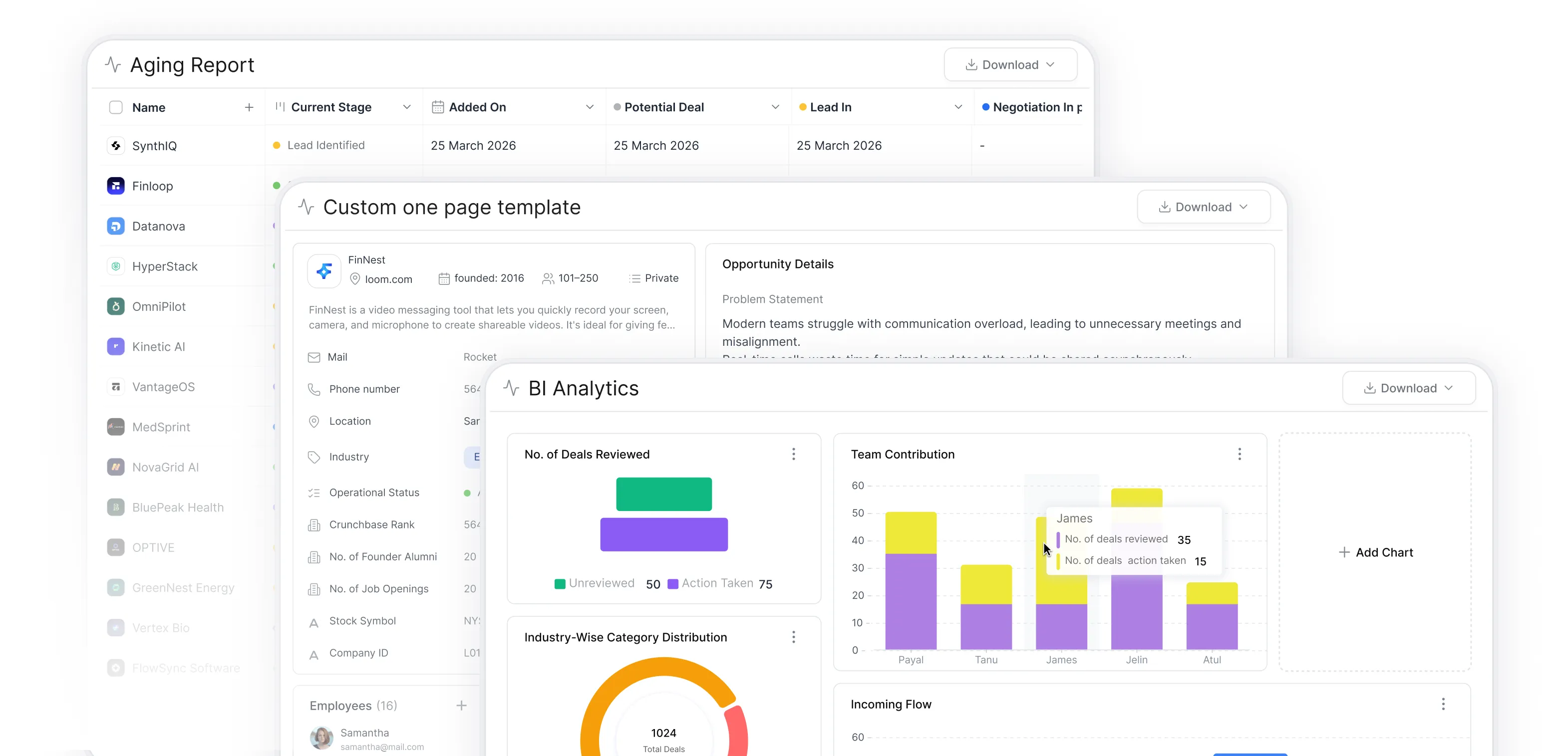Click the Phone number handset icon

click(314, 389)
